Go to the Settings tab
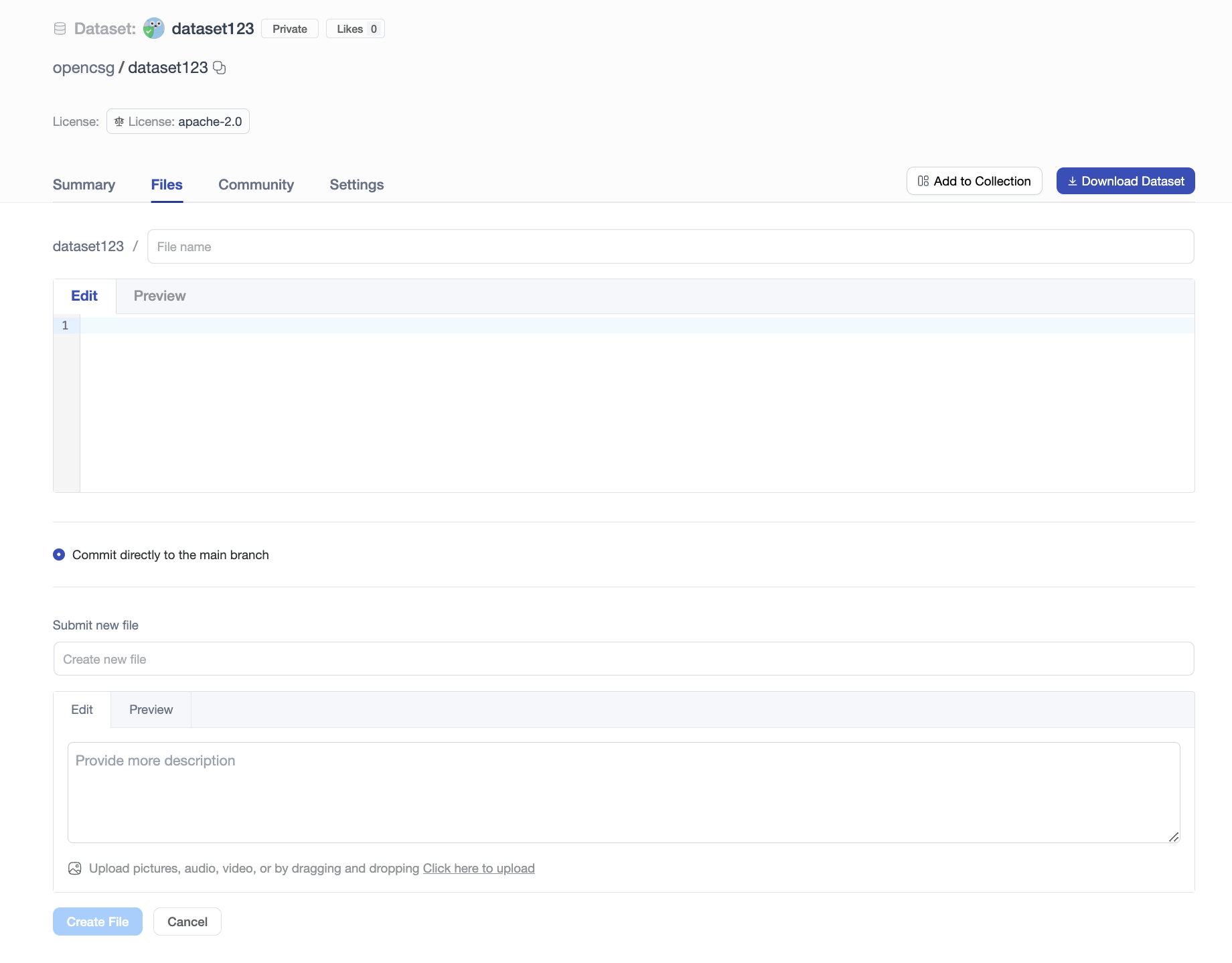Screen dimensions: 1232x963 (356, 184)
